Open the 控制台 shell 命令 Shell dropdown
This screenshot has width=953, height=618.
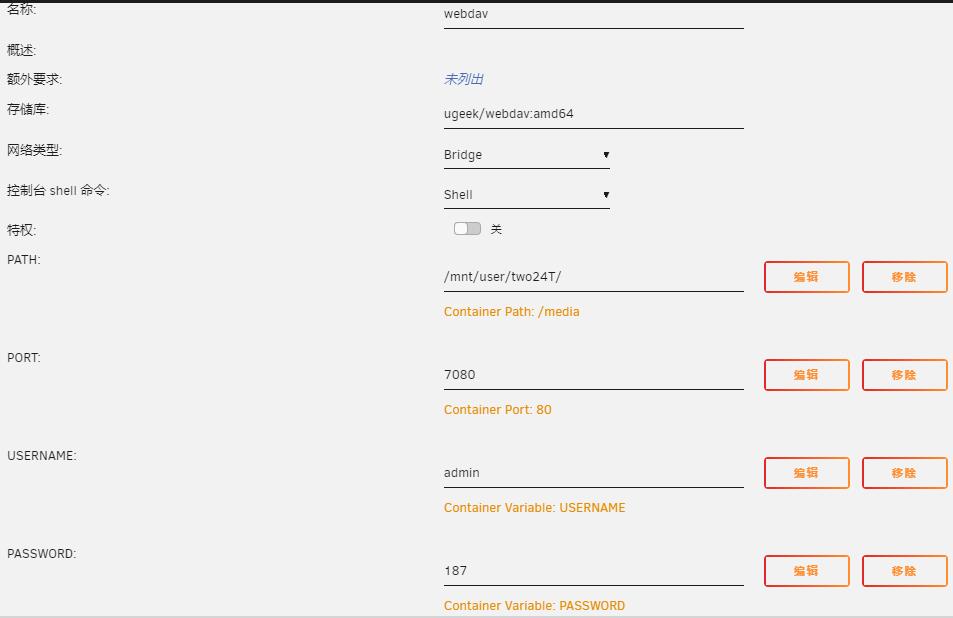[x=526, y=195]
